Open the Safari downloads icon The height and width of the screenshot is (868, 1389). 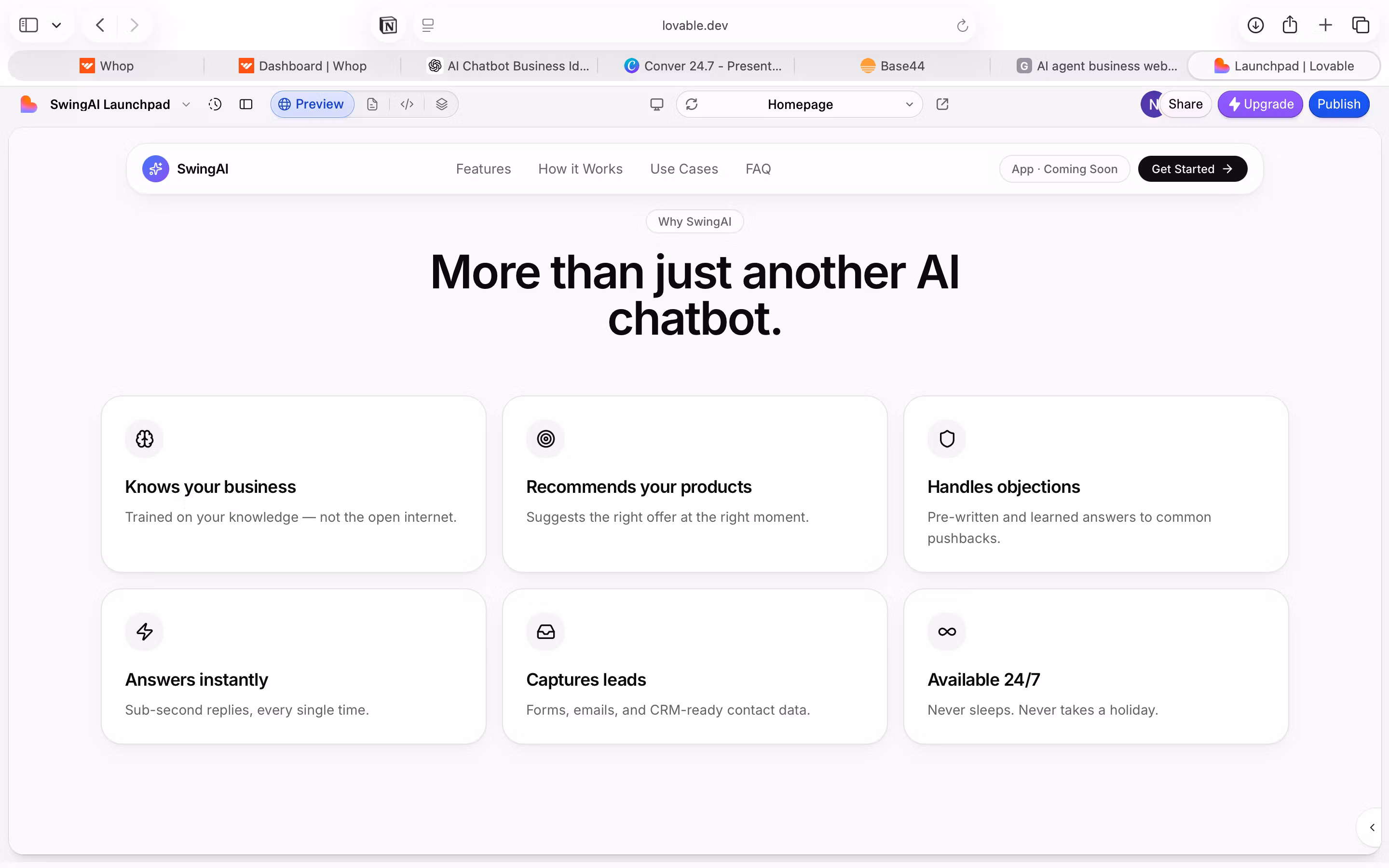pyautogui.click(x=1255, y=25)
